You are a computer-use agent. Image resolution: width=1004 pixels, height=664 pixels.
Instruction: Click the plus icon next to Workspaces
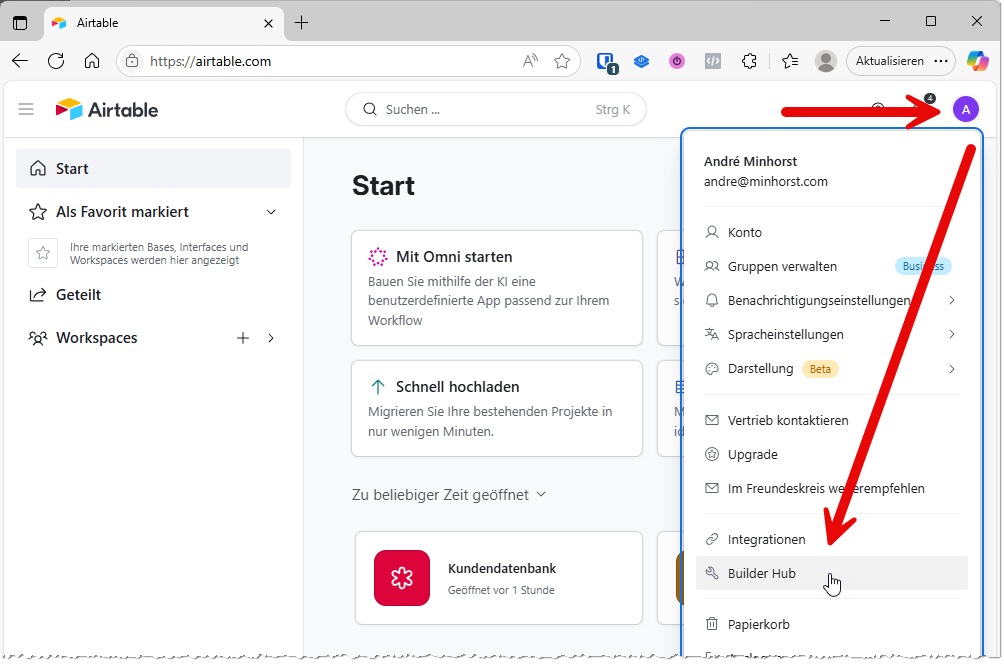[x=243, y=338]
